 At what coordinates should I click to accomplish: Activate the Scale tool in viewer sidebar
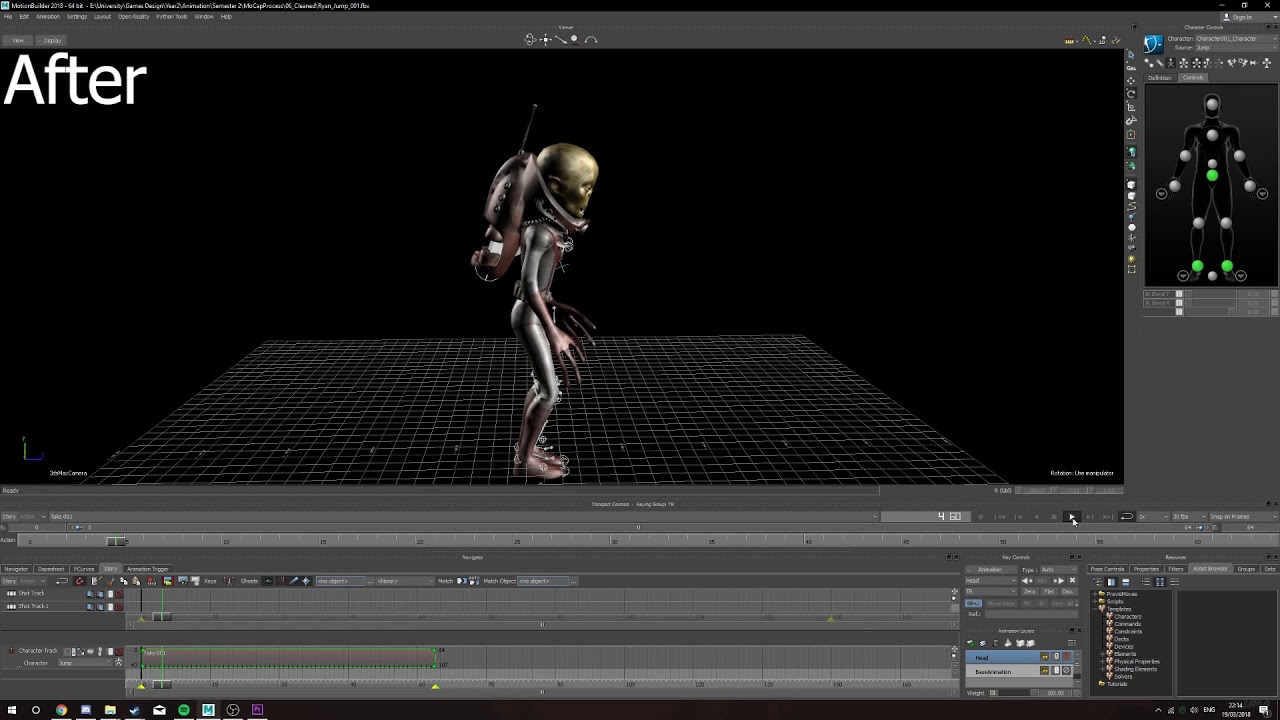pyautogui.click(x=1131, y=107)
